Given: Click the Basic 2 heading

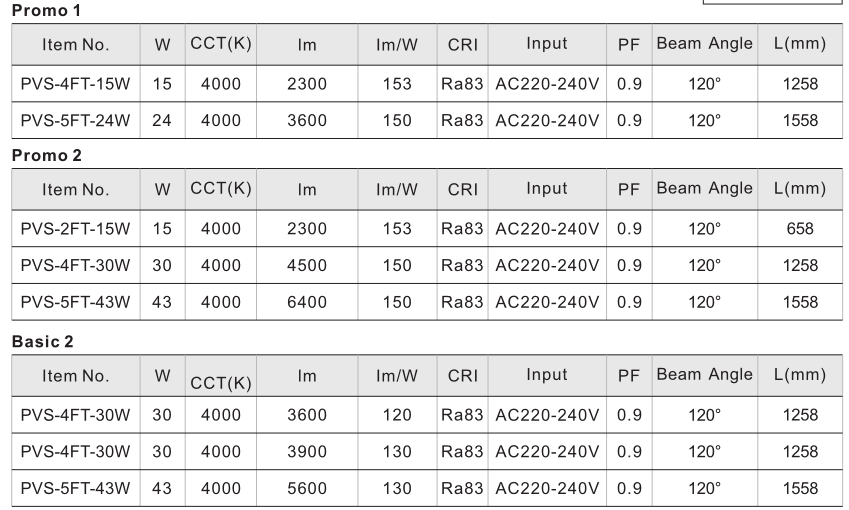Looking at the screenshot, I should point(43,342).
